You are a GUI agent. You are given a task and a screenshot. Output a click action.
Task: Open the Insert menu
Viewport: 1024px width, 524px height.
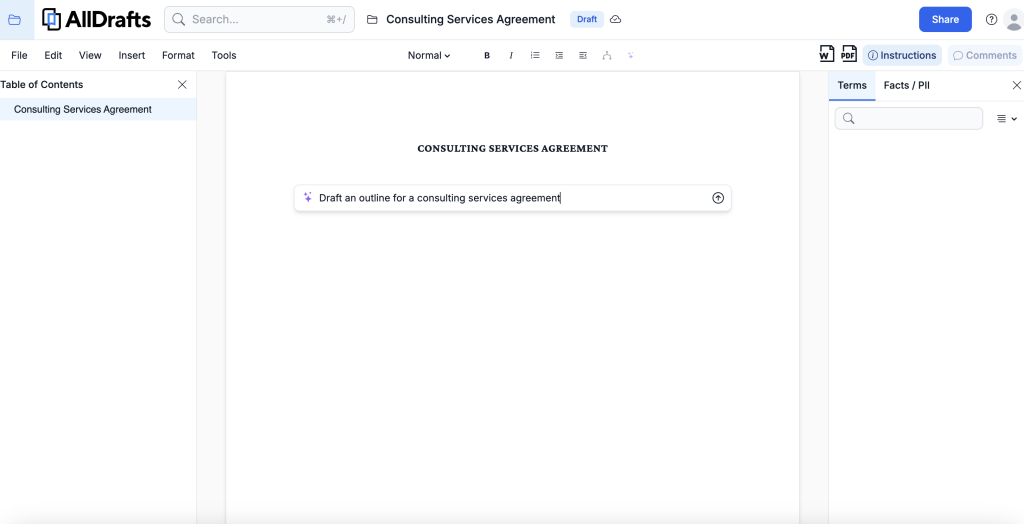tap(131, 56)
